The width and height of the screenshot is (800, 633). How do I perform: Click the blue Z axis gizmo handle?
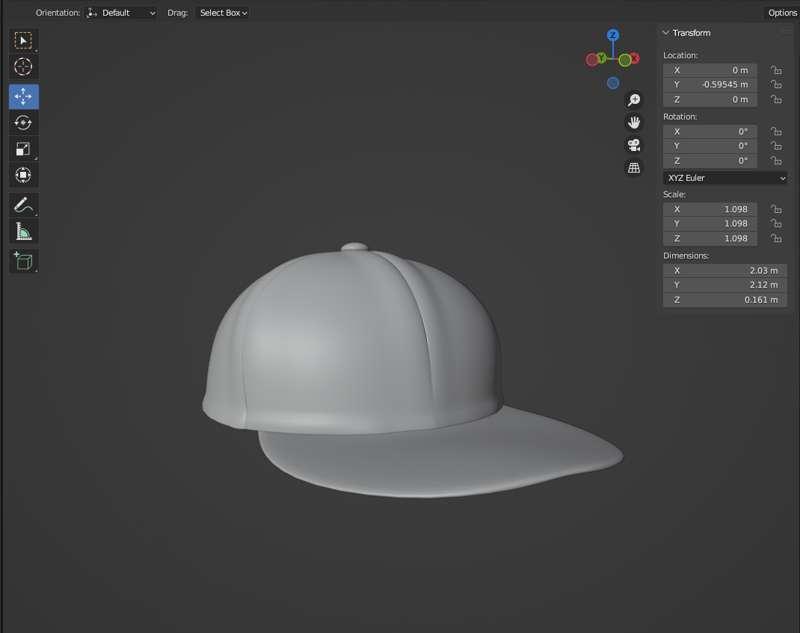pos(613,35)
